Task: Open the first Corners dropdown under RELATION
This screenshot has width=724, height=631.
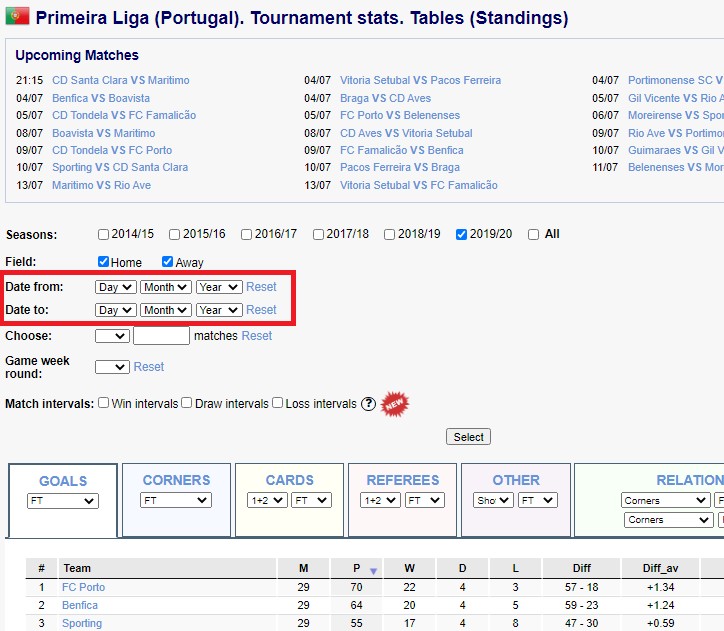Action: 665,500
